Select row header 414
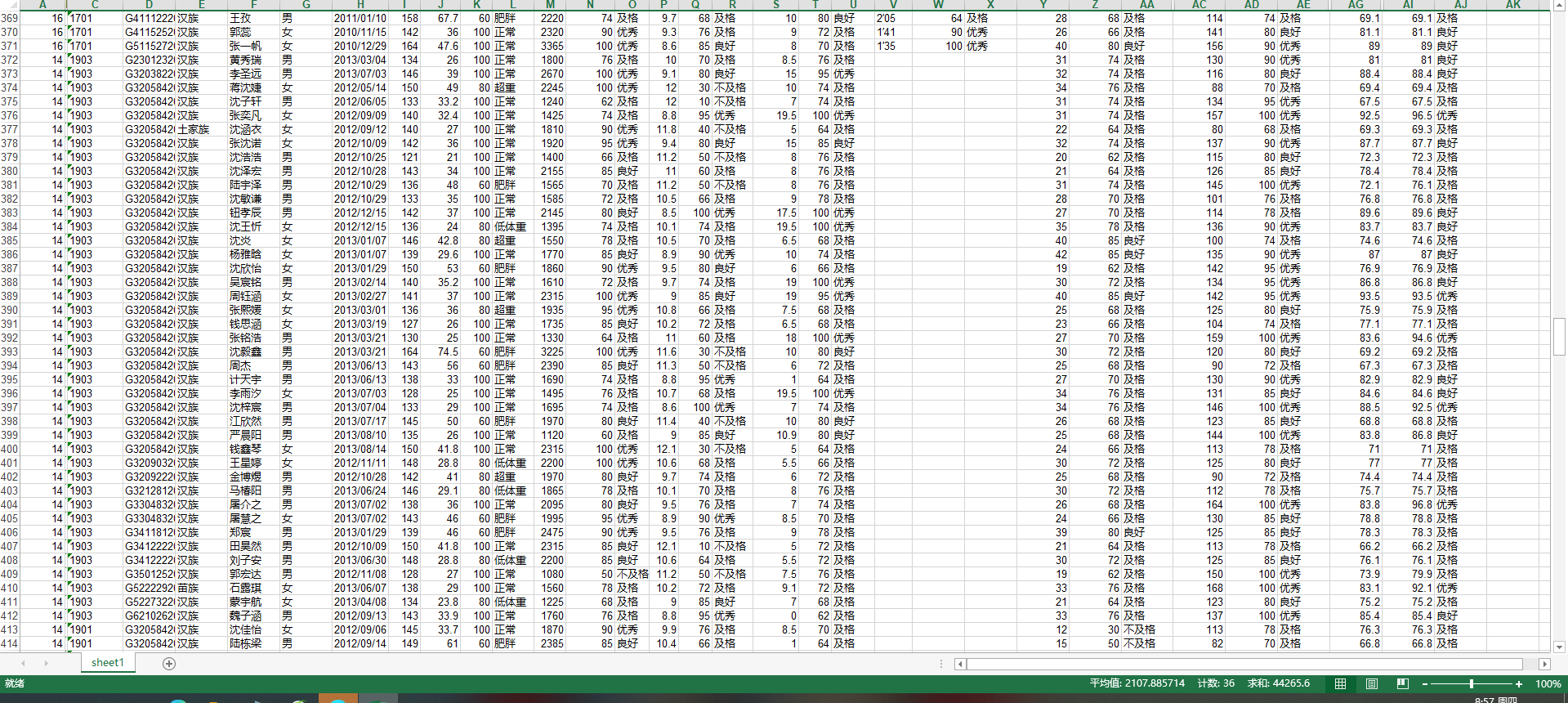The width and height of the screenshot is (1568, 703). point(9,643)
